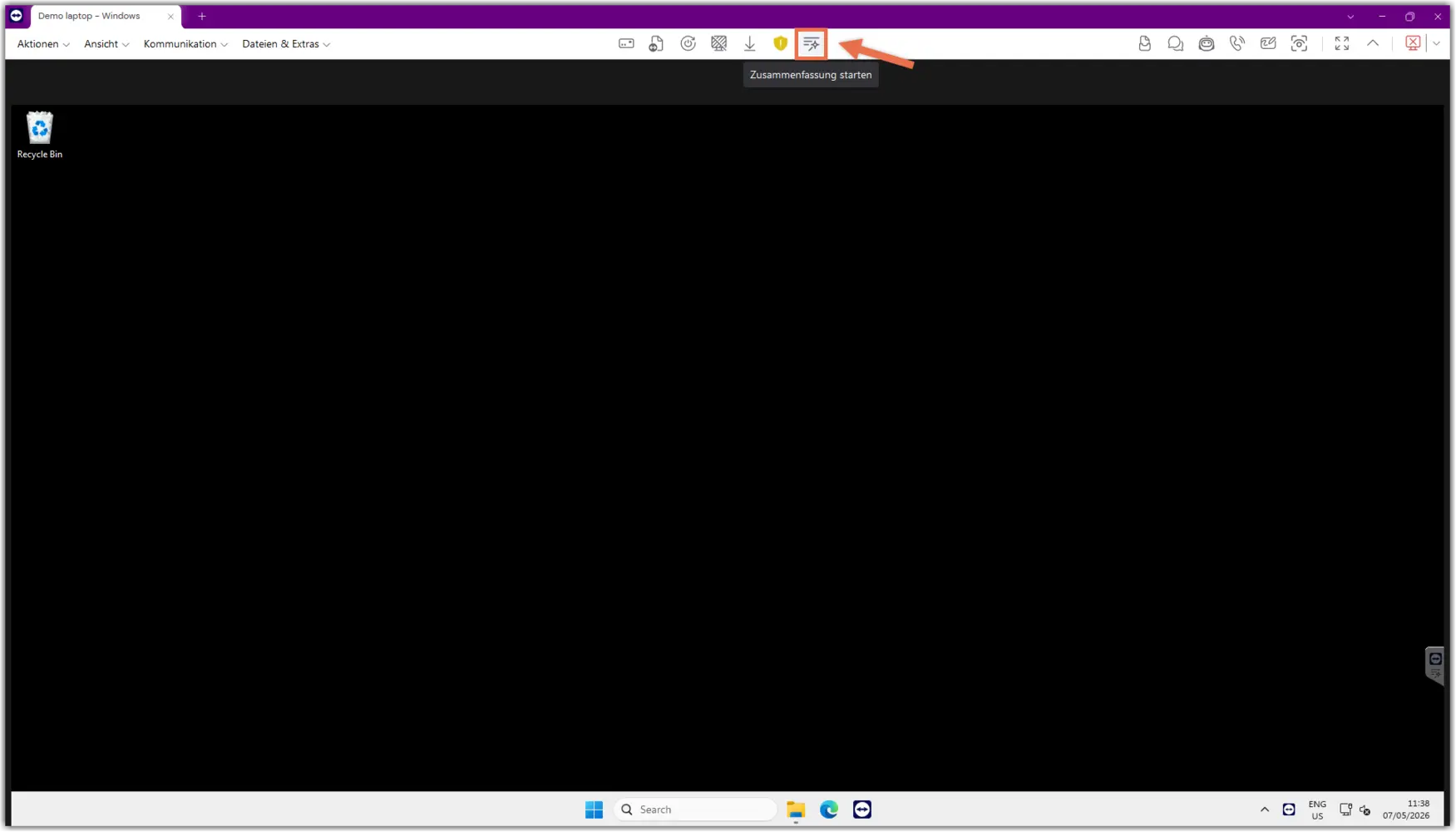This screenshot has width=1456, height=832.
Task: Show hidden tray icons on remote taskbar
Action: (1265, 810)
